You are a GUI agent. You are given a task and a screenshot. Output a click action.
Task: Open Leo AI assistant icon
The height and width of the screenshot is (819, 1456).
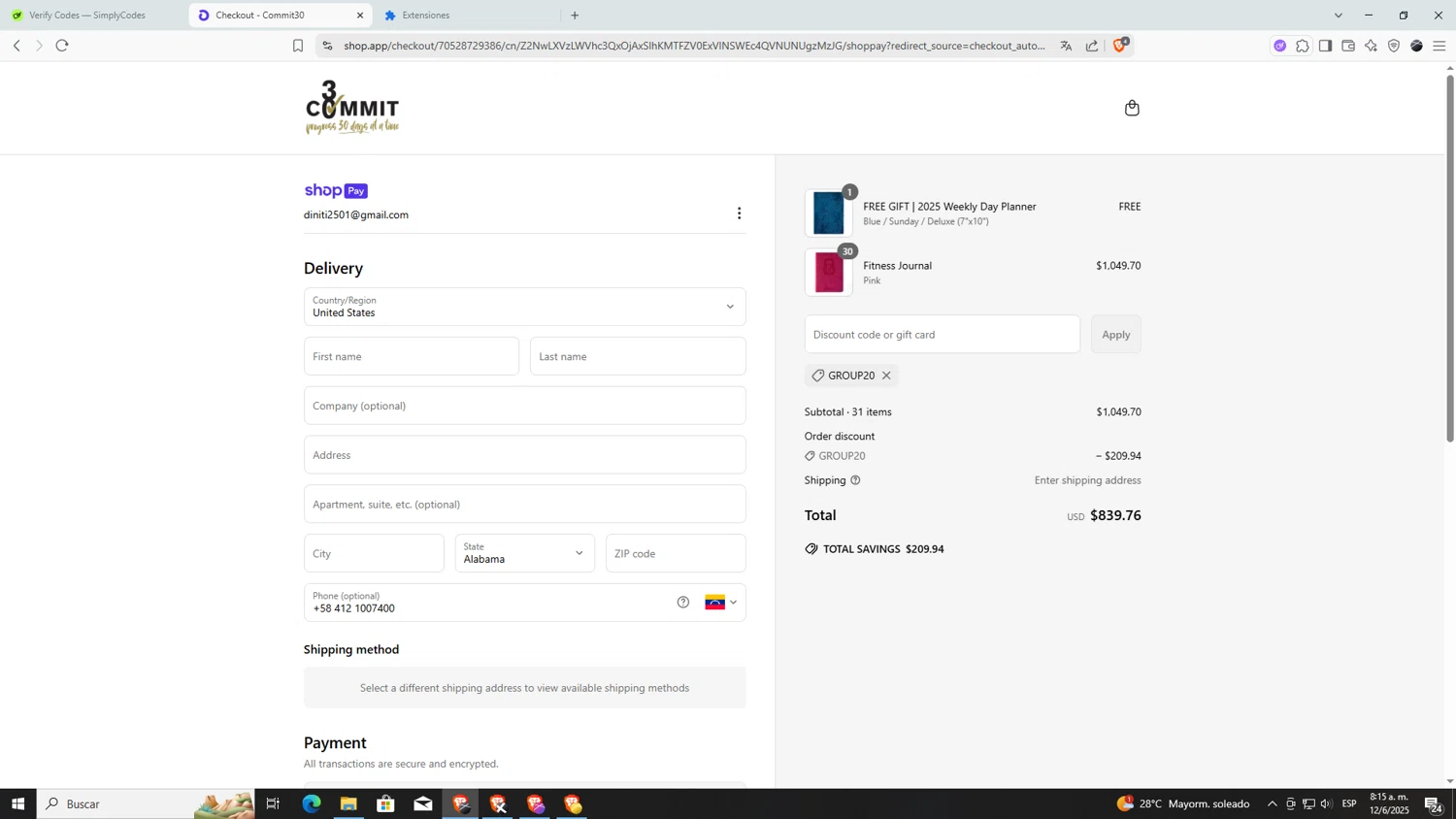click(1371, 46)
